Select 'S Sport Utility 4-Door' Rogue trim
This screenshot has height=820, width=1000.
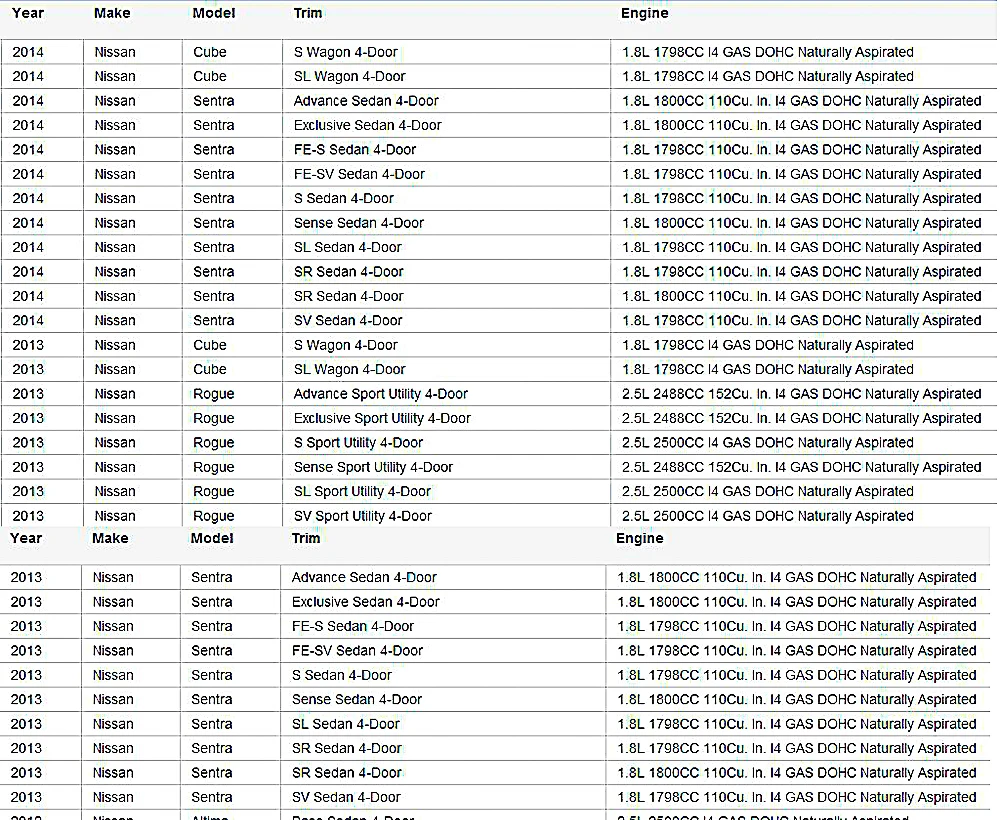click(x=358, y=443)
